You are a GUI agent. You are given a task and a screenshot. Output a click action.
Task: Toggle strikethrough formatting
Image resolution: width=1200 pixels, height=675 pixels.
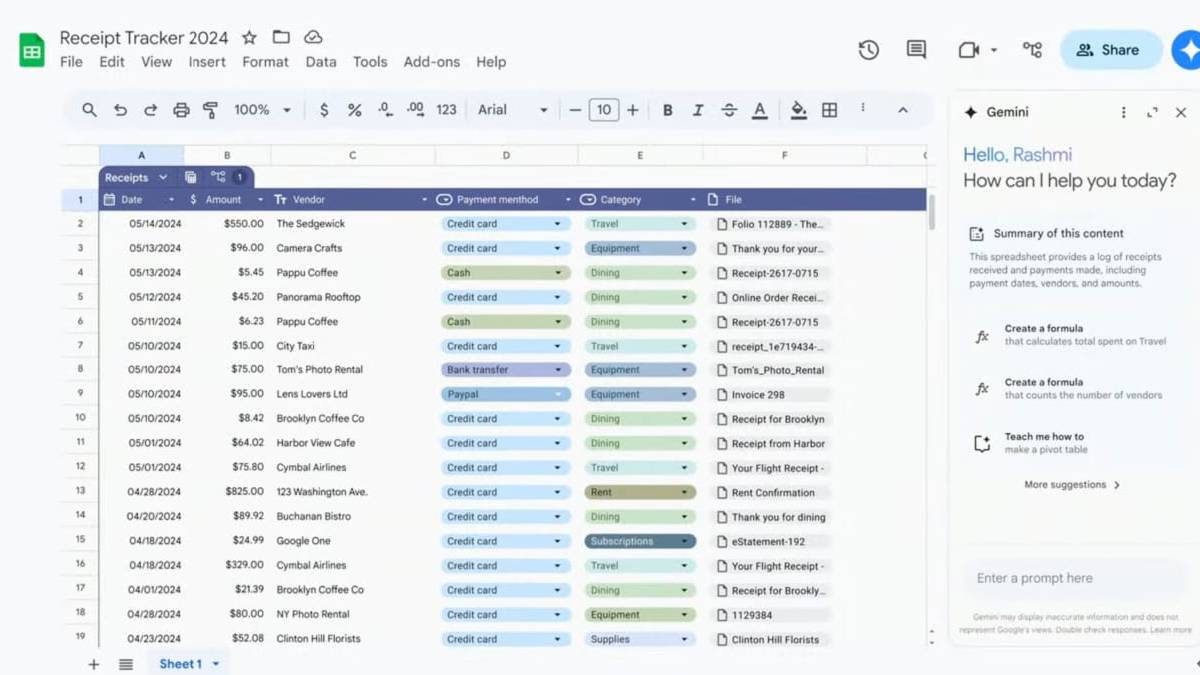click(729, 110)
